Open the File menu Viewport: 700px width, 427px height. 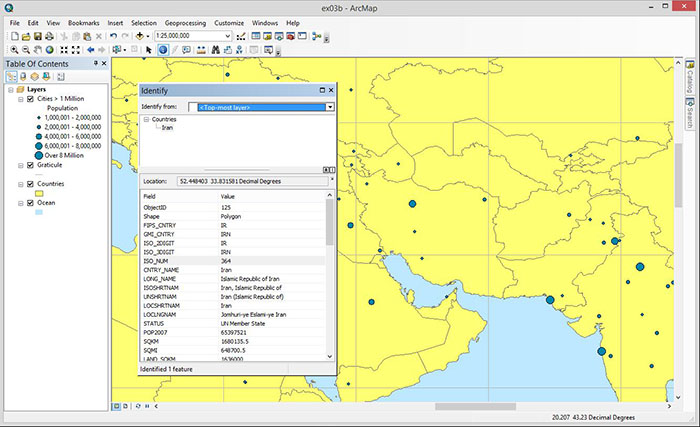[14, 23]
